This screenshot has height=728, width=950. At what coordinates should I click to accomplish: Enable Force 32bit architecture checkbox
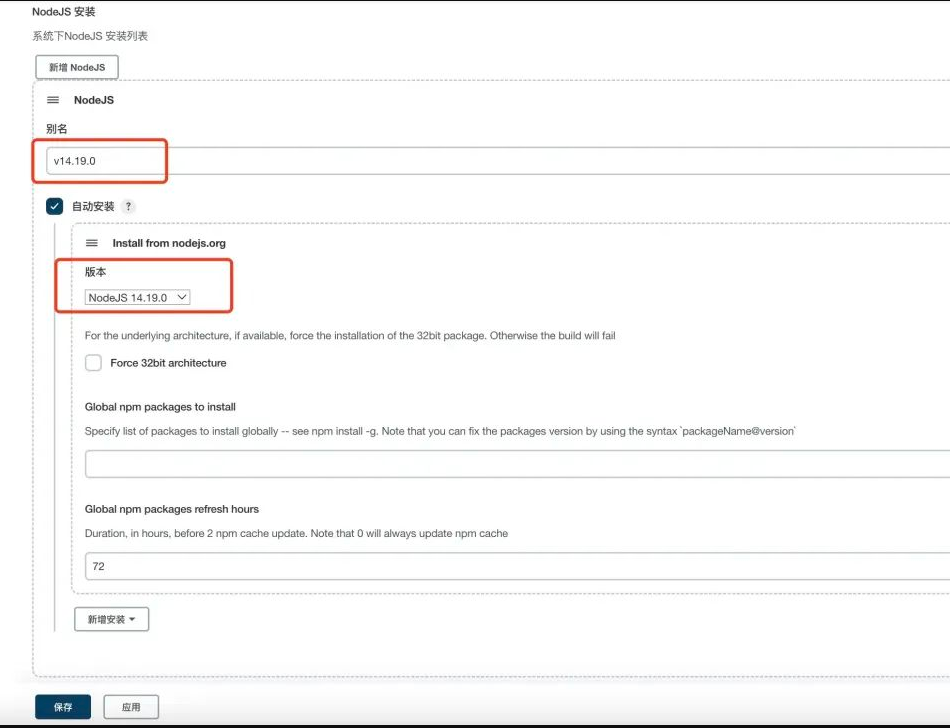click(x=93, y=363)
